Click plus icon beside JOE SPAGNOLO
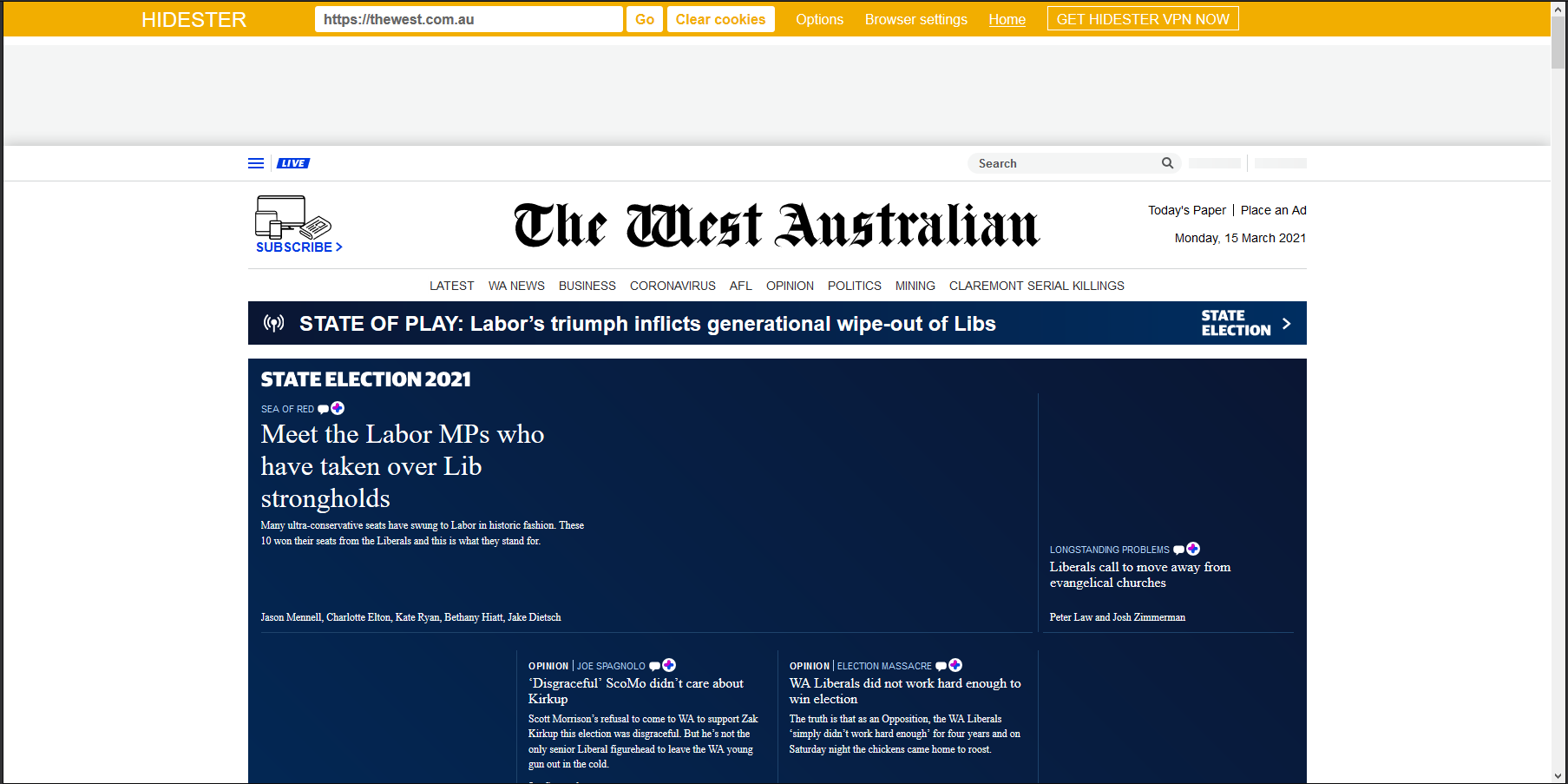 (669, 665)
